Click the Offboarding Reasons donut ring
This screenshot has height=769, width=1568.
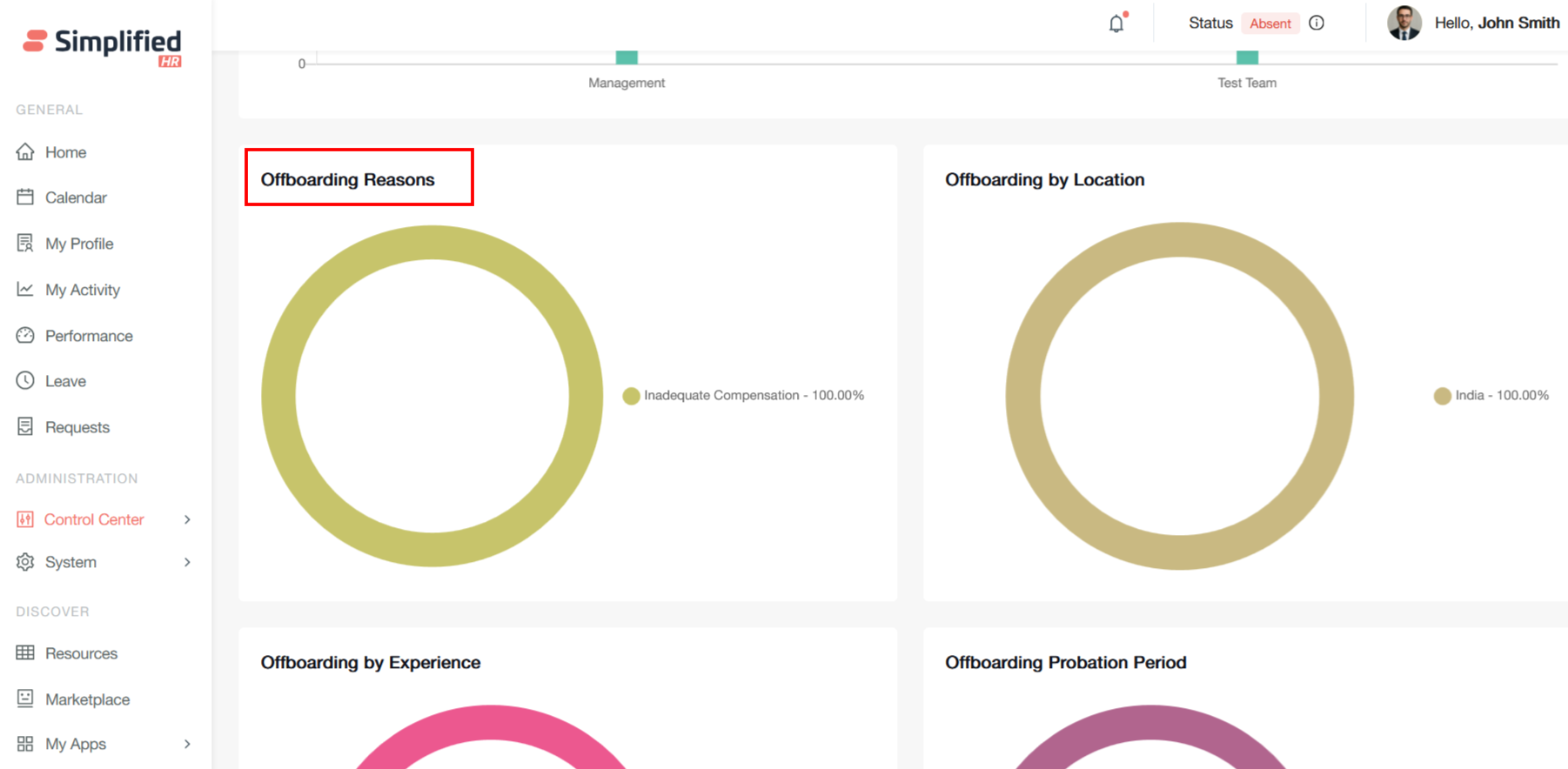(278, 396)
